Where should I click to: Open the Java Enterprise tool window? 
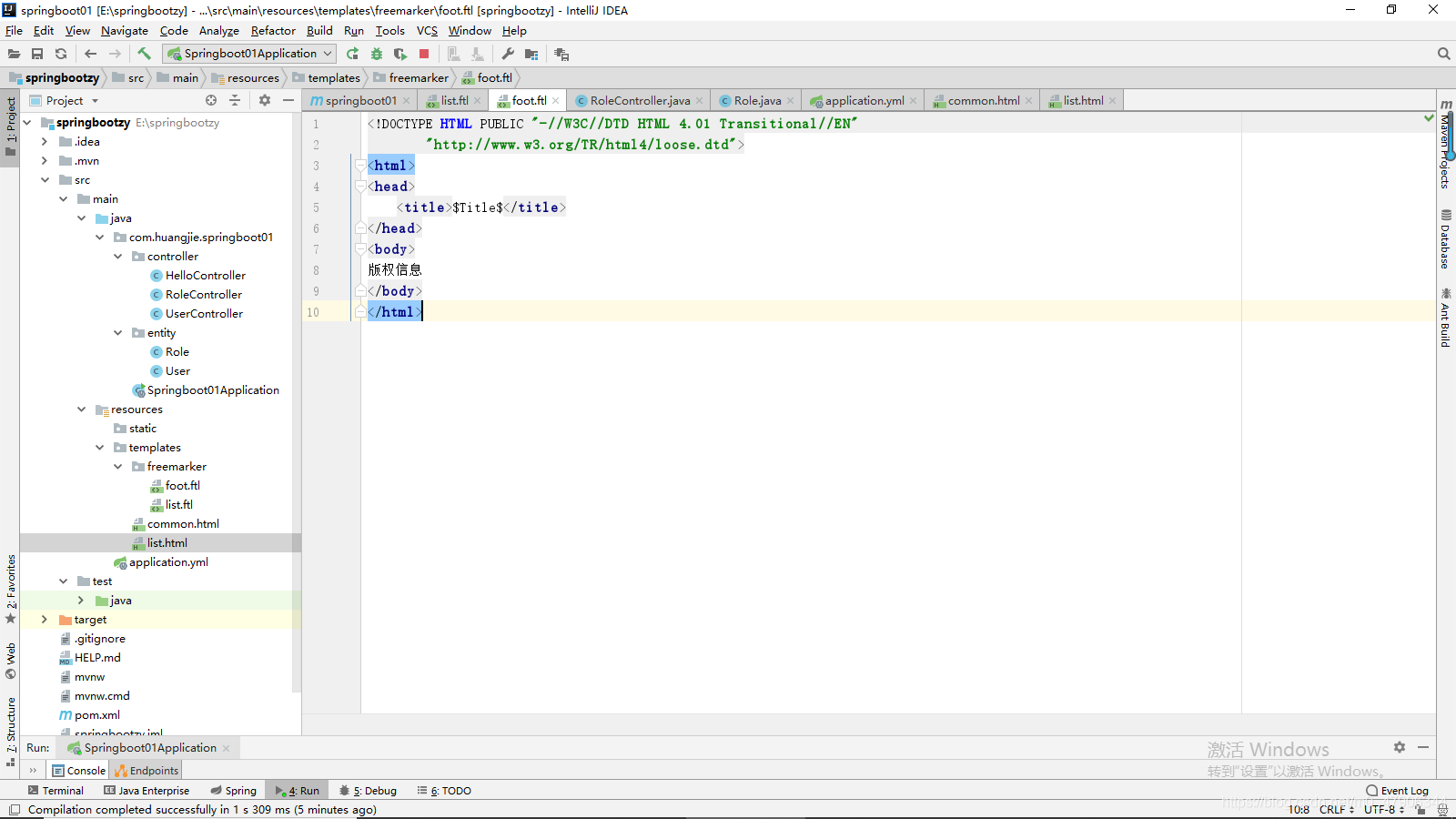(147, 790)
